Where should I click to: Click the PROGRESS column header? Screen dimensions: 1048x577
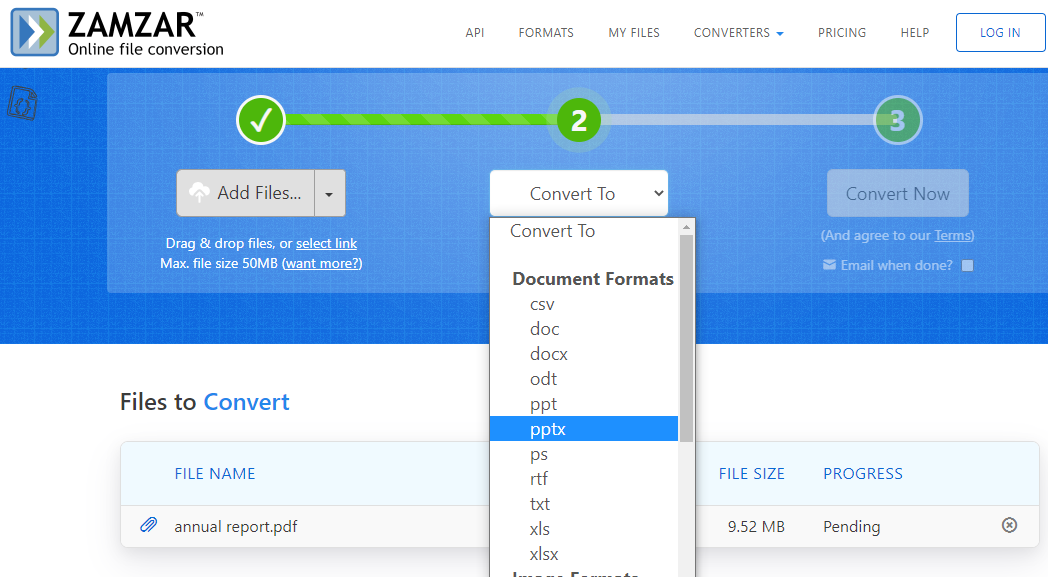(863, 474)
